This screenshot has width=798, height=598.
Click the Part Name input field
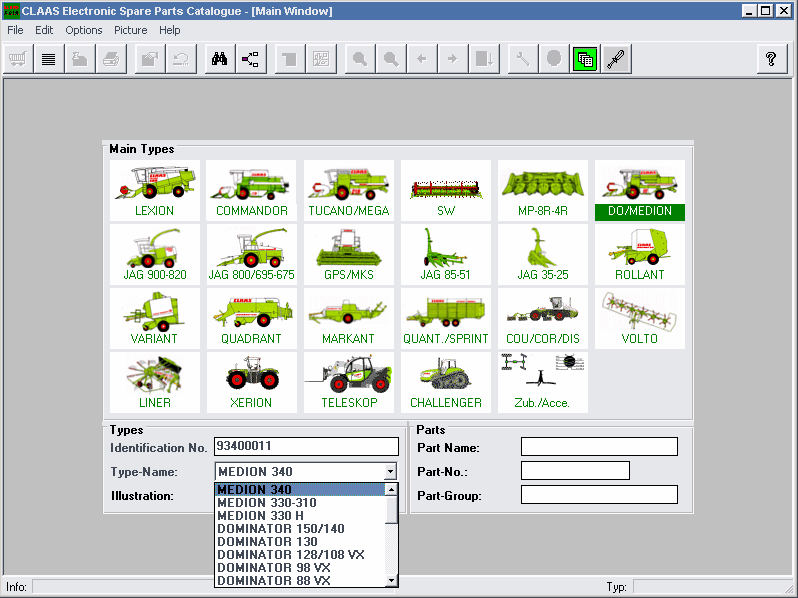599,447
